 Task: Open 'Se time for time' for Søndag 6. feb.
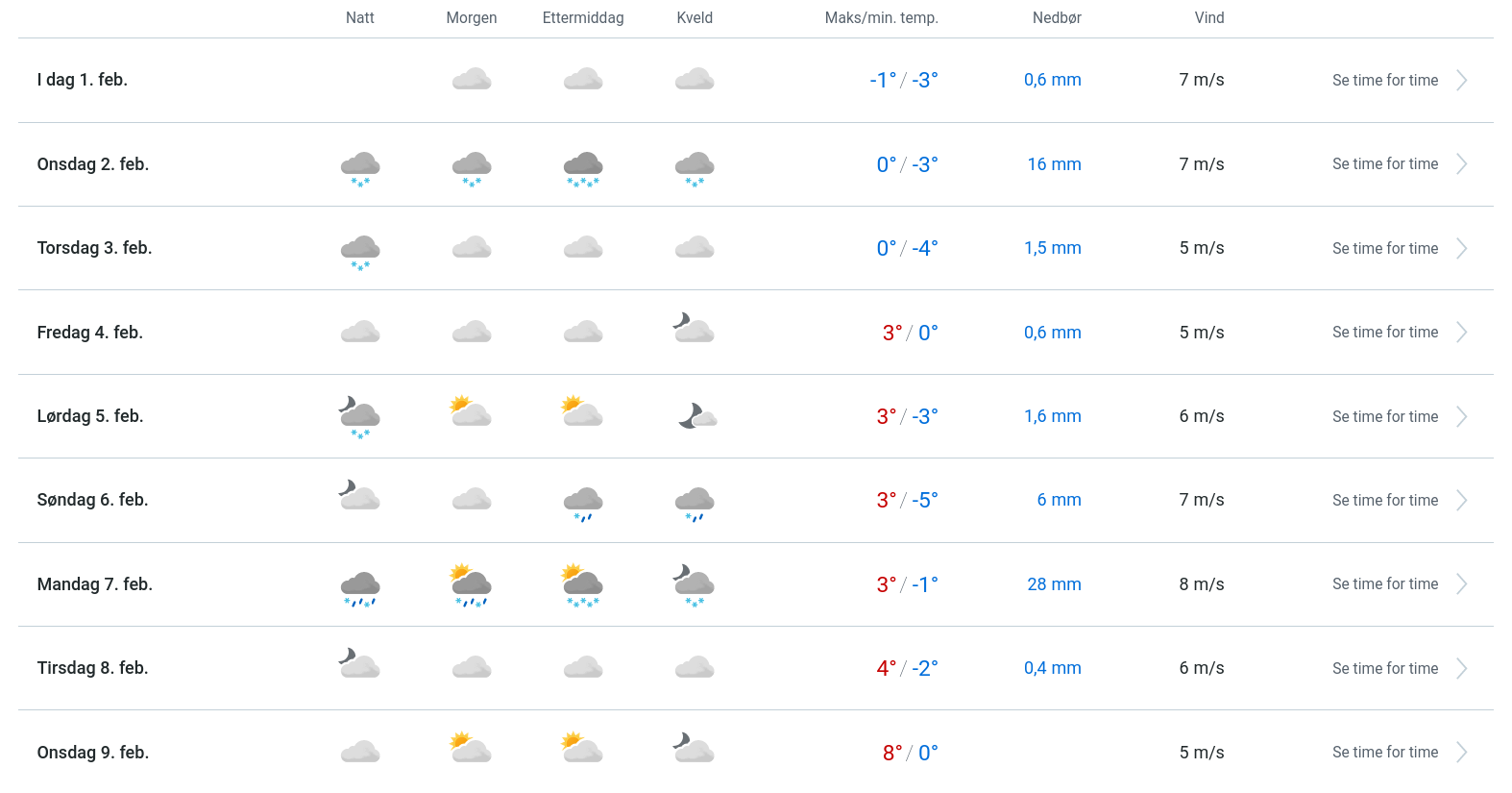1384,501
